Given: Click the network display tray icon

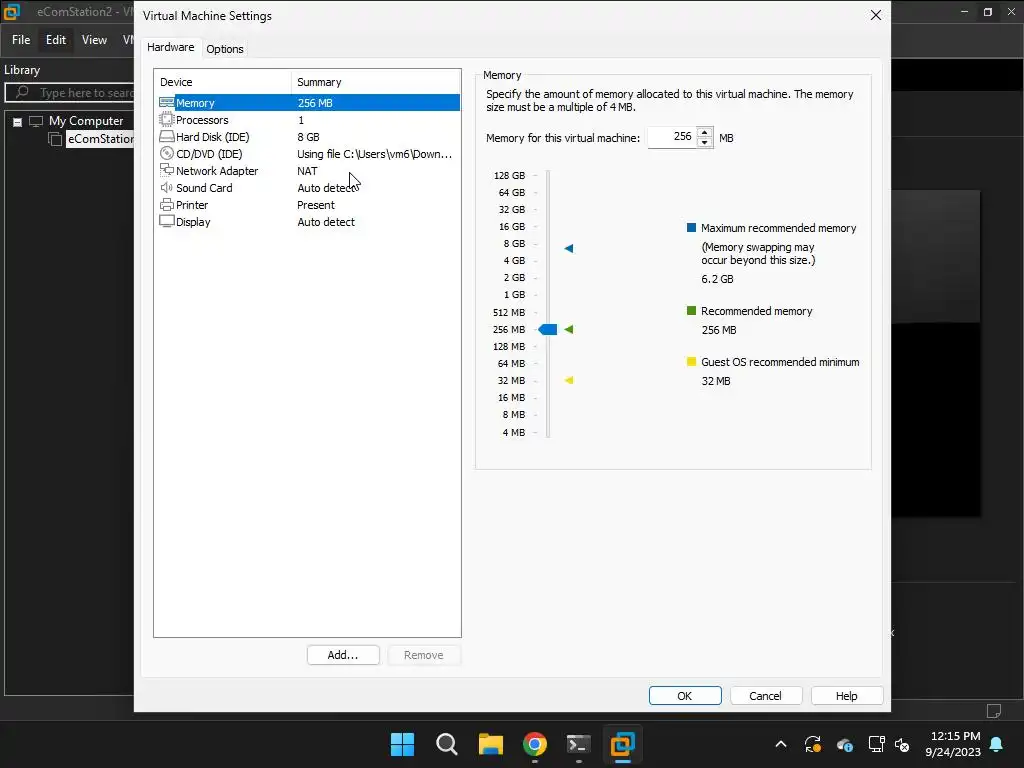Looking at the screenshot, I should pyautogui.click(x=876, y=744).
